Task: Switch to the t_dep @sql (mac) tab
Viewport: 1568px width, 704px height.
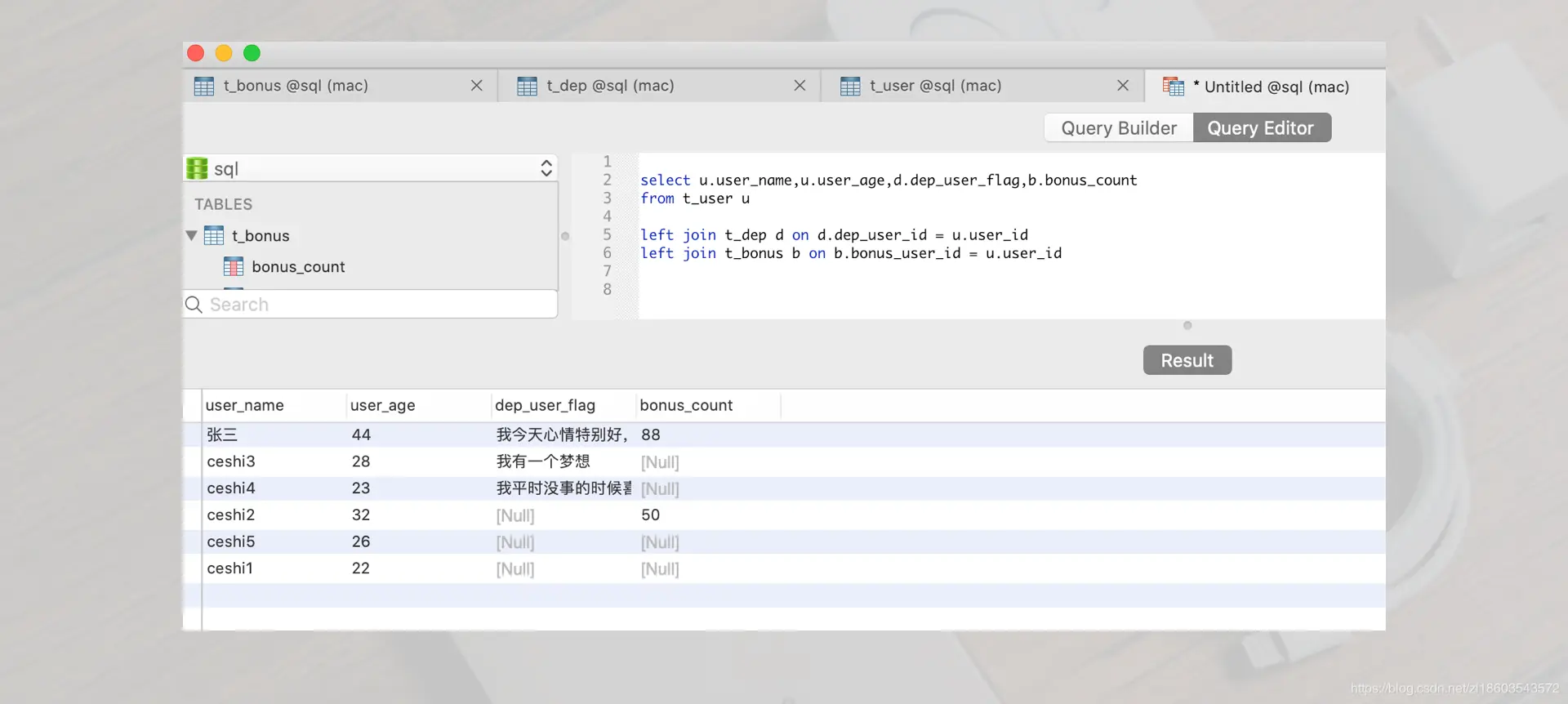Action: (660, 86)
